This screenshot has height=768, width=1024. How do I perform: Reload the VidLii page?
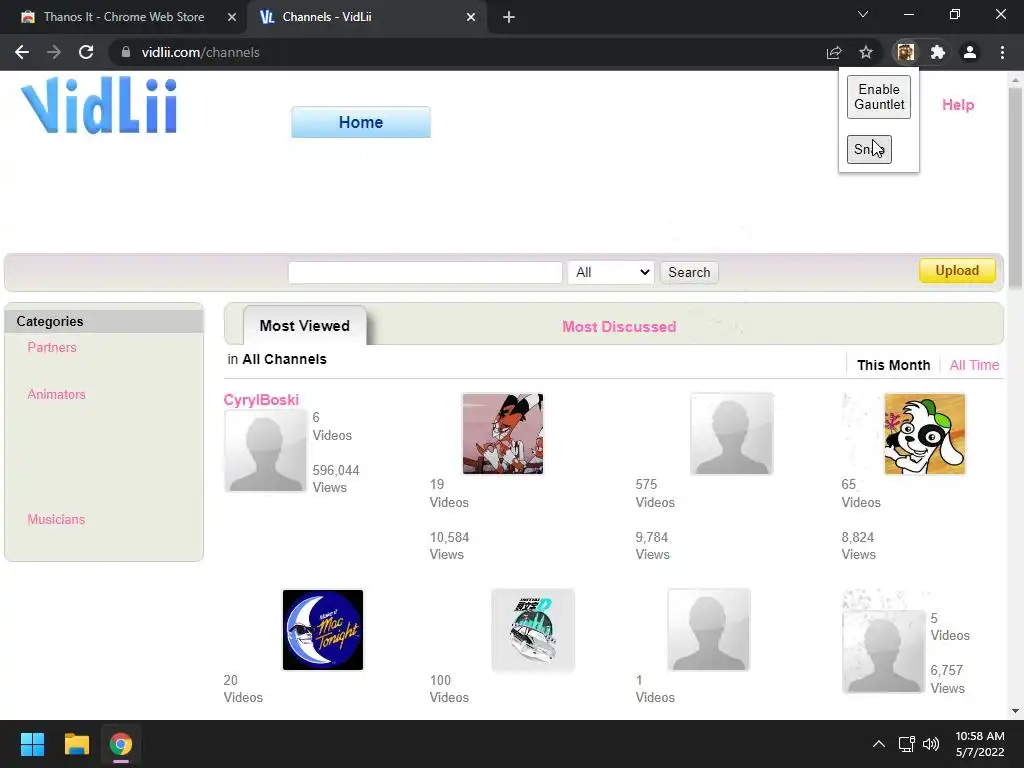86,52
